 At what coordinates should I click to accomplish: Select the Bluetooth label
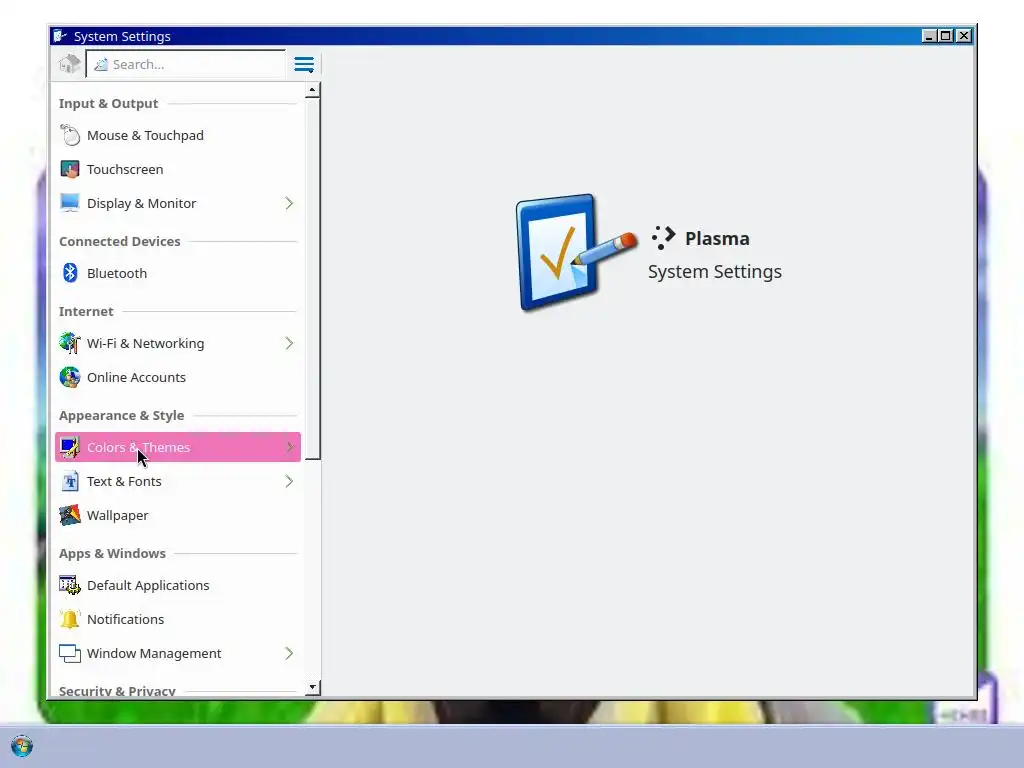[117, 273]
